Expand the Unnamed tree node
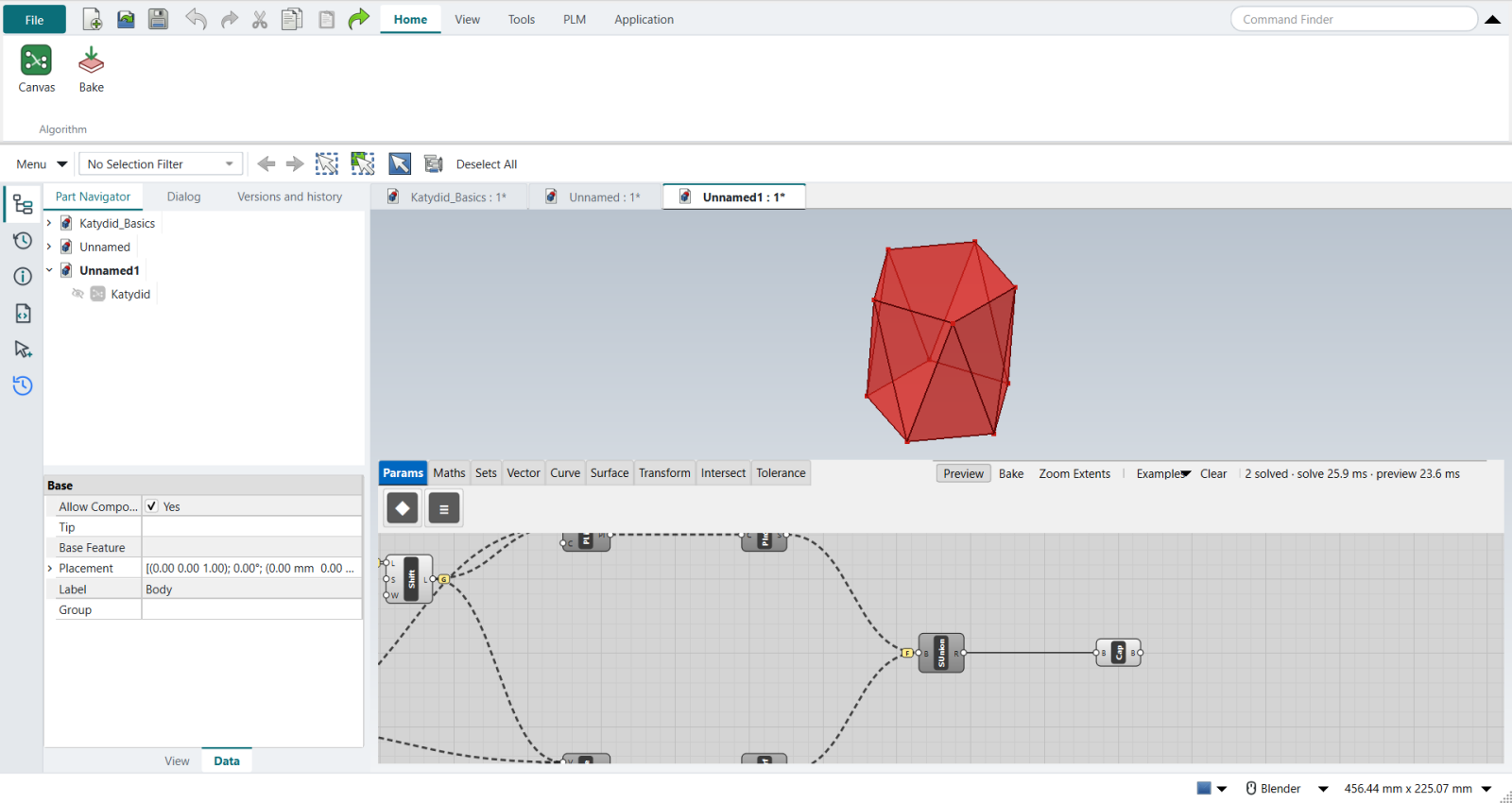This screenshot has width=1512, height=803. (49, 247)
